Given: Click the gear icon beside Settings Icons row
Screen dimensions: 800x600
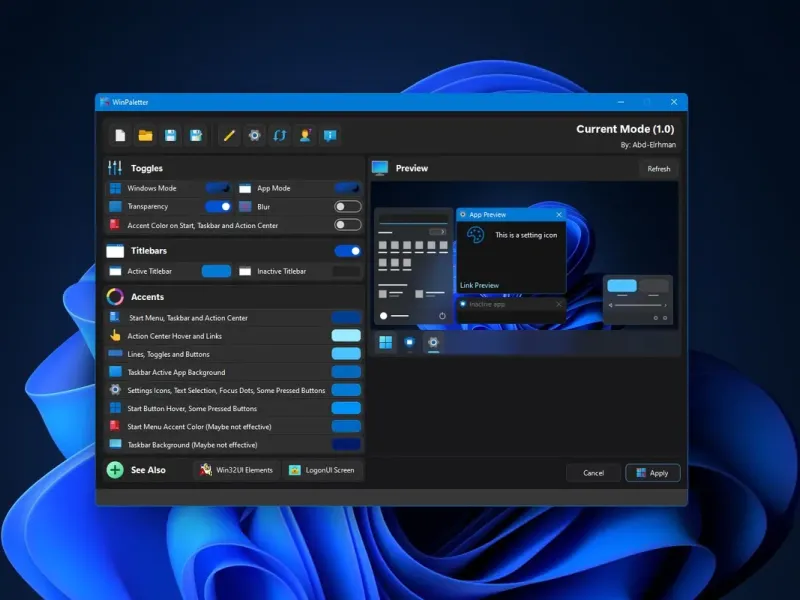Looking at the screenshot, I should 115,390.
